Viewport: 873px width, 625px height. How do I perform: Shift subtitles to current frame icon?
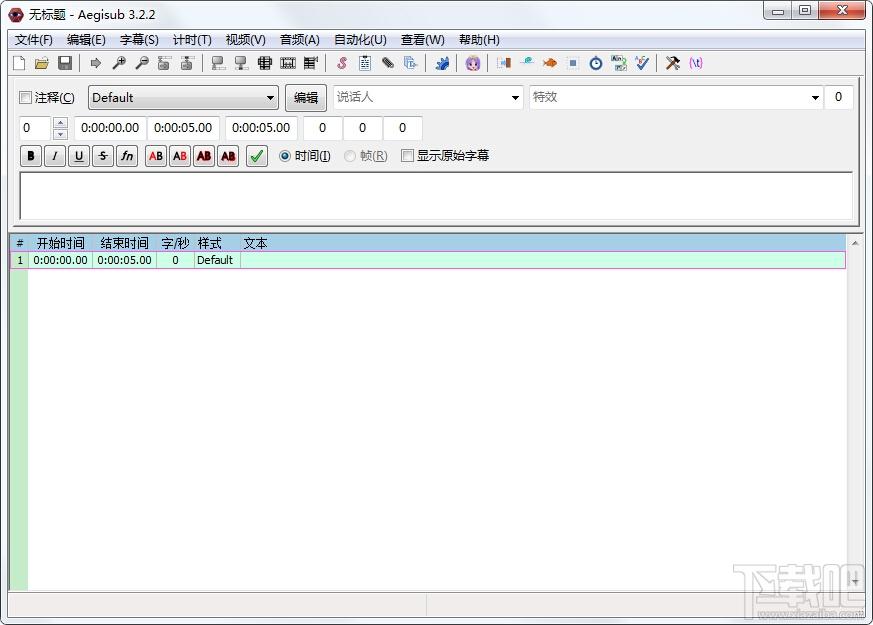pyautogui.click(x=311, y=63)
